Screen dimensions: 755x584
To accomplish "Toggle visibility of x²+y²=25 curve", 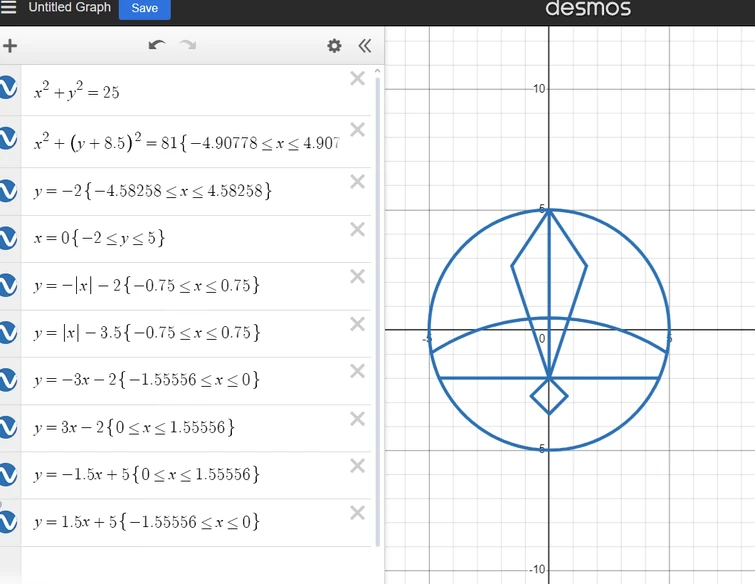I will tap(8, 88).
